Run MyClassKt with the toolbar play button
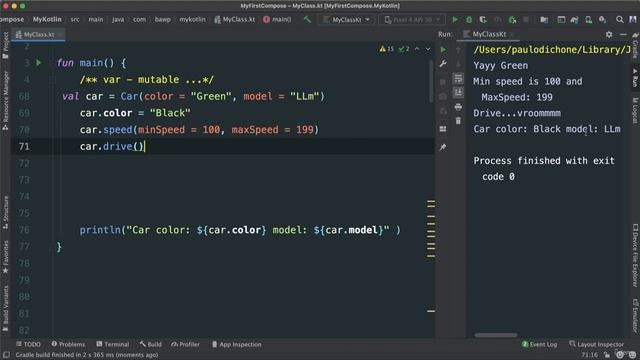The height and width of the screenshot is (360, 640). click(455, 19)
